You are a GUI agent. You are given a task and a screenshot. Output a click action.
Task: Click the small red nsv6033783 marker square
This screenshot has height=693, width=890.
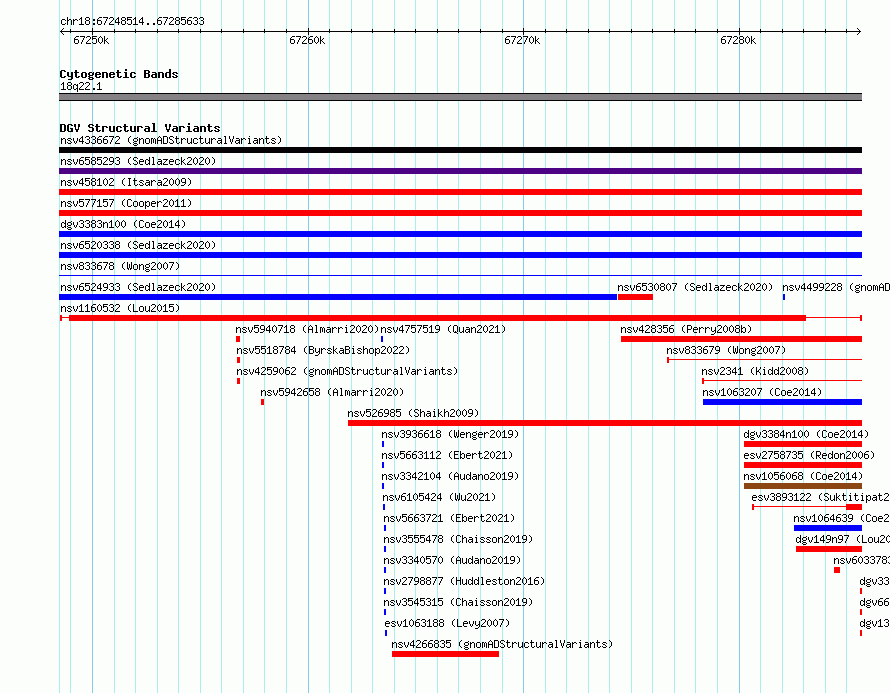pos(837,570)
